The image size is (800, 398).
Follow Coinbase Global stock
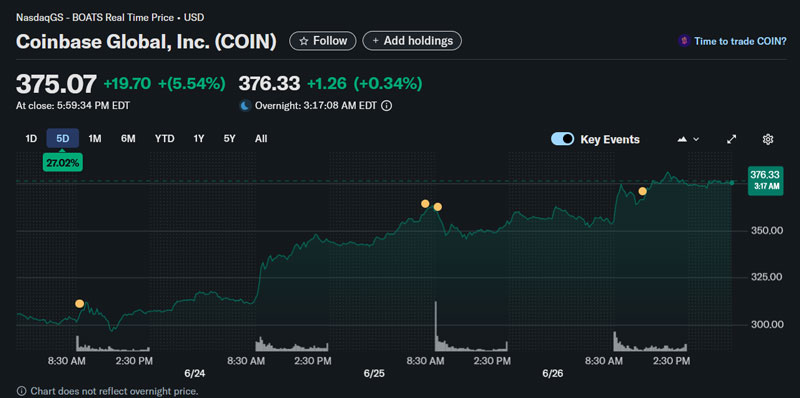click(x=322, y=41)
